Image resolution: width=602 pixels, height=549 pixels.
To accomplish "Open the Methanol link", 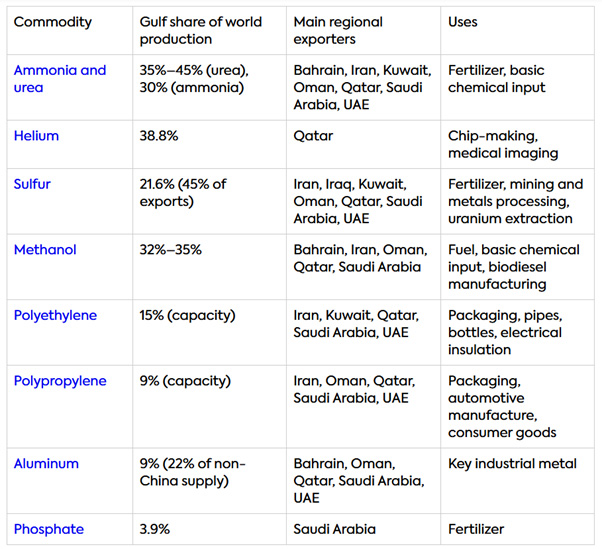I will [44, 249].
